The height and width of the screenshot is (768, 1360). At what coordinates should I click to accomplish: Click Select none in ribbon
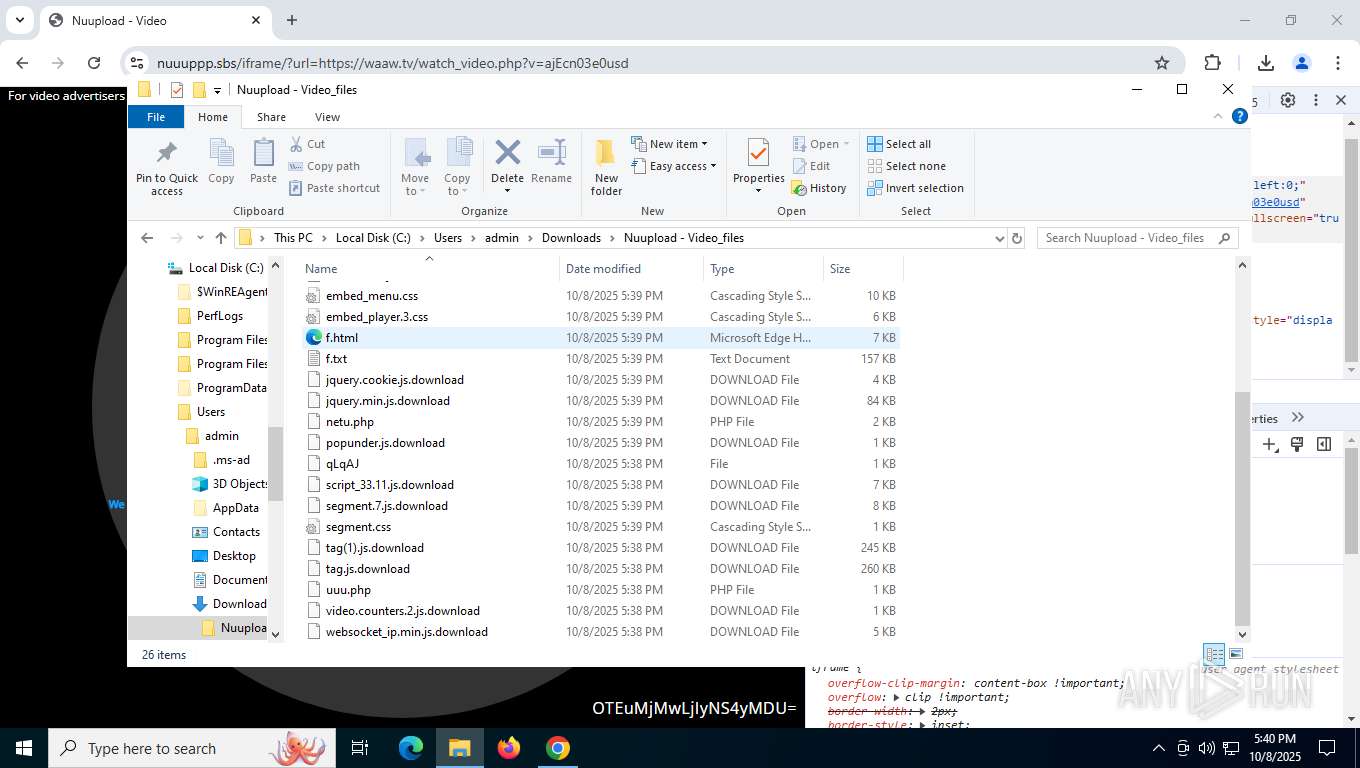(x=906, y=166)
